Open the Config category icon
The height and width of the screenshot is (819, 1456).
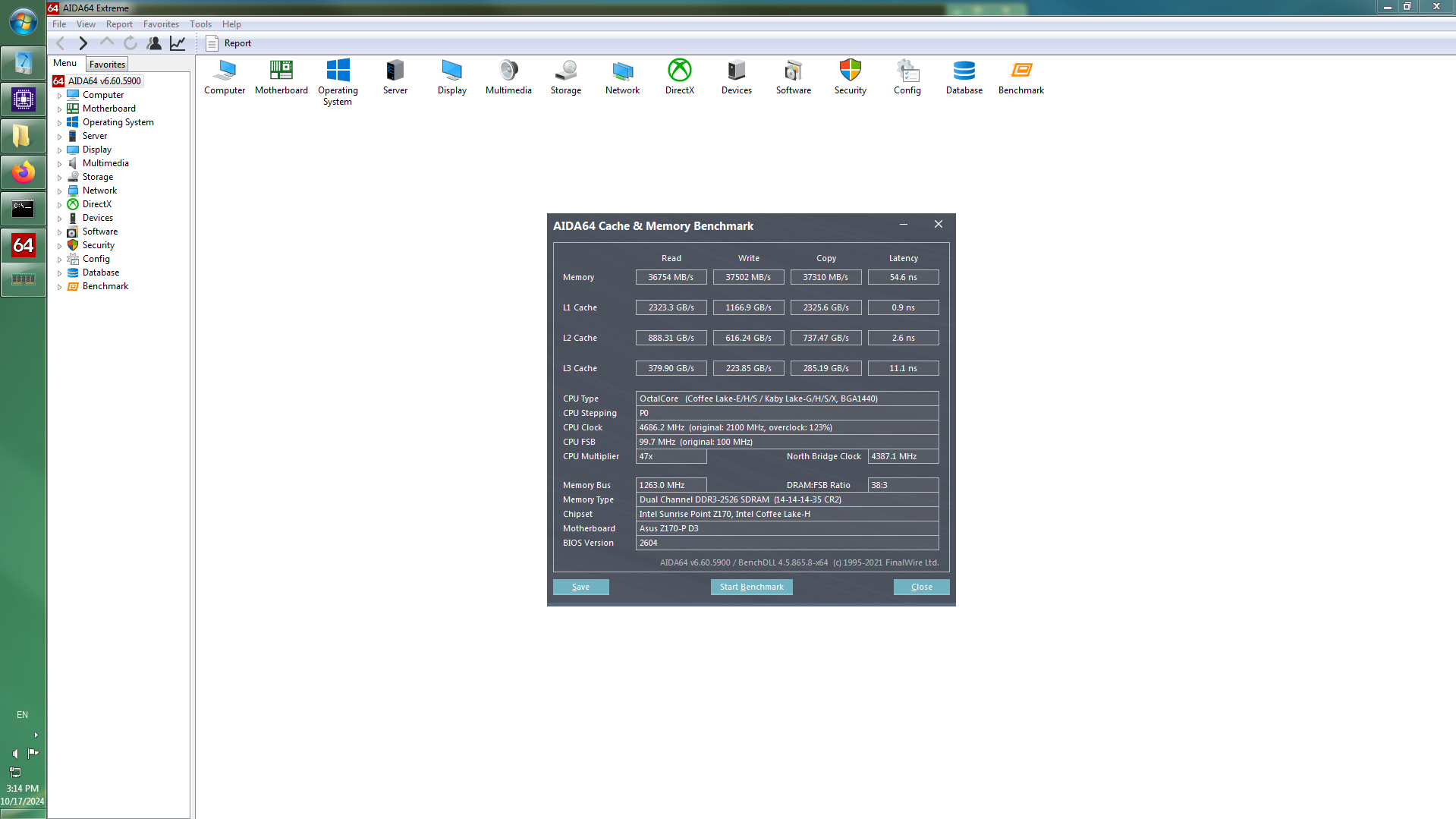[907, 77]
